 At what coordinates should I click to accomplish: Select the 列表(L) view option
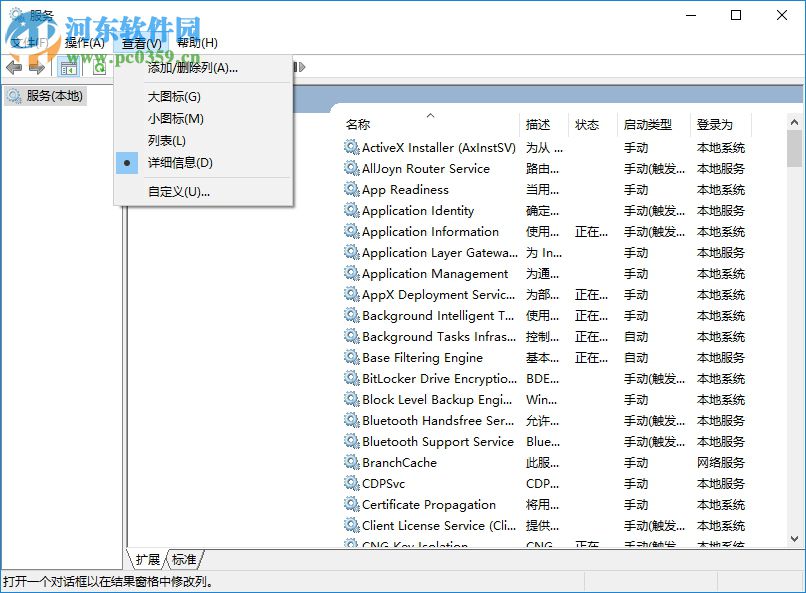168,141
